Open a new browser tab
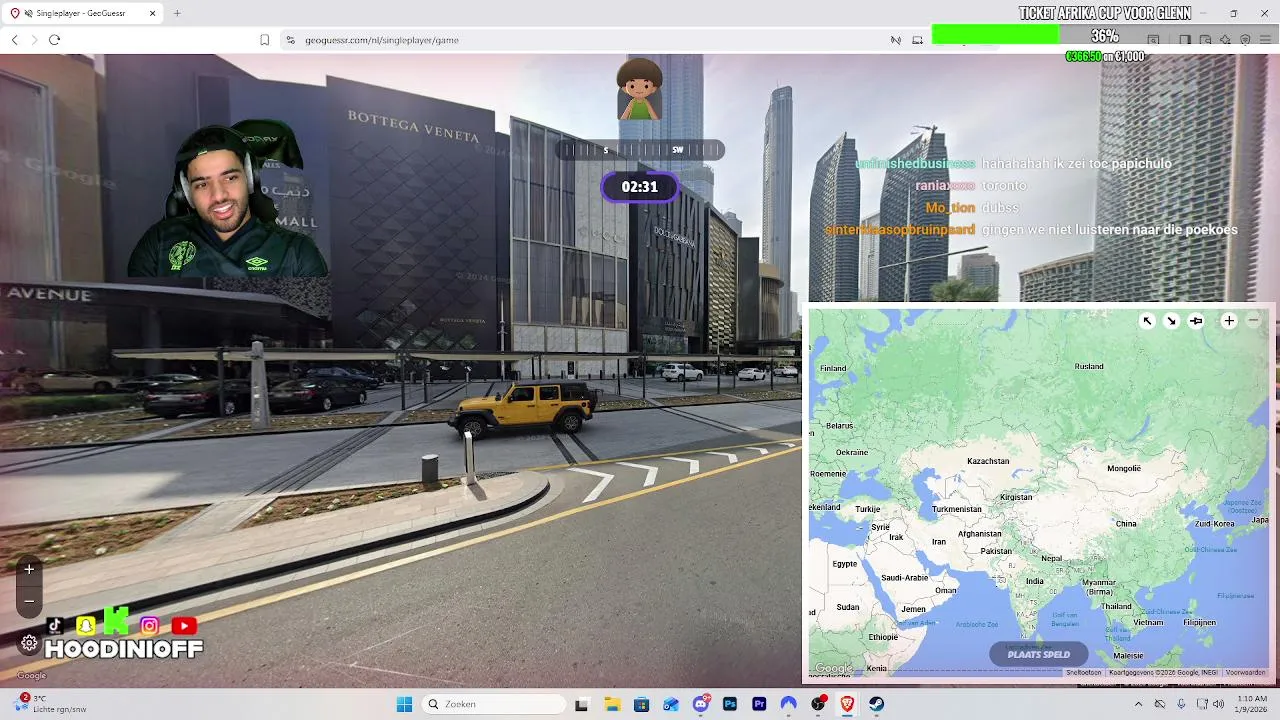Image resolution: width=1280 pixels, height=720 pixels. coord(177,13)
